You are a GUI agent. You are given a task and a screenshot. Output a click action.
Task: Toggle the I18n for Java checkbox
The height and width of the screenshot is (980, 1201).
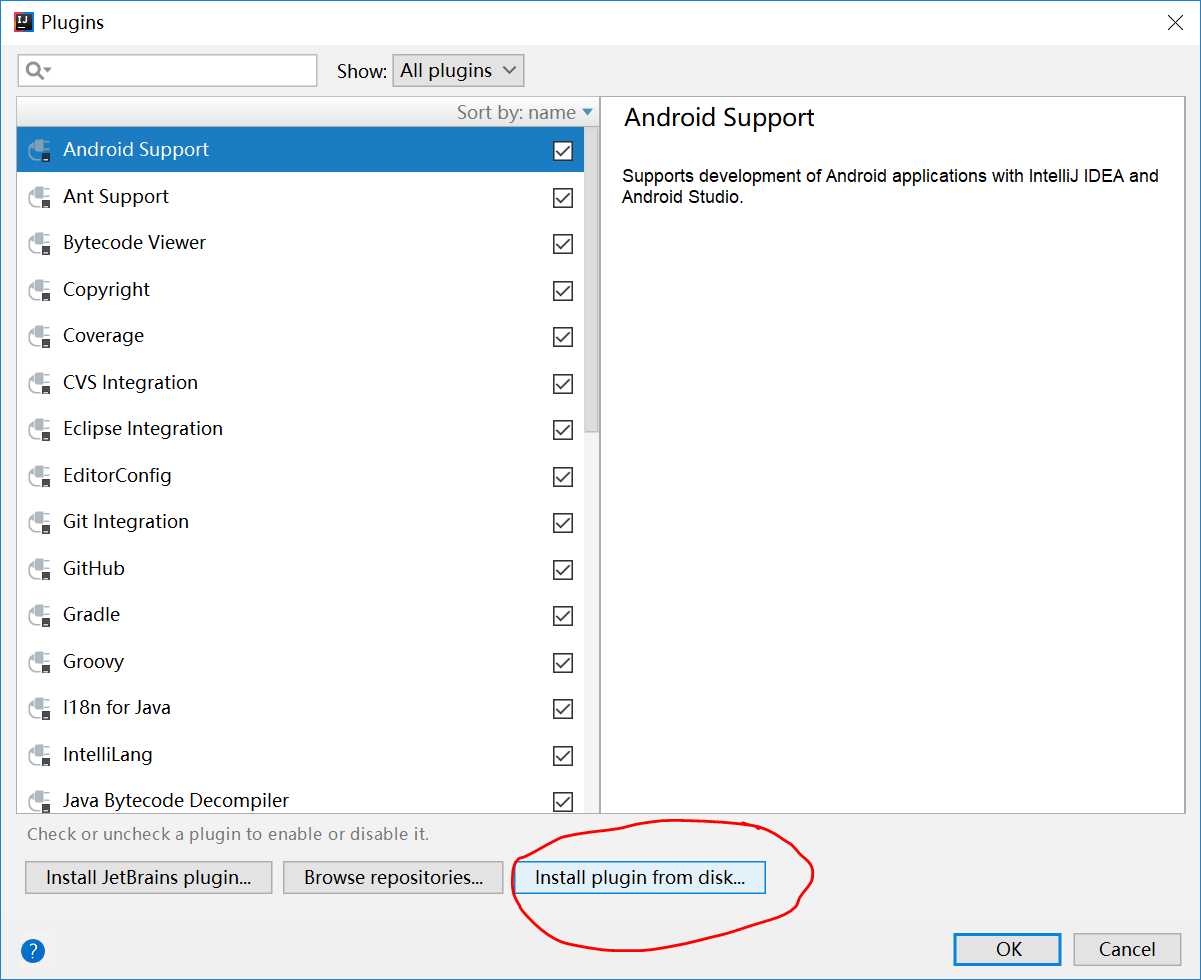pos(563,709)
